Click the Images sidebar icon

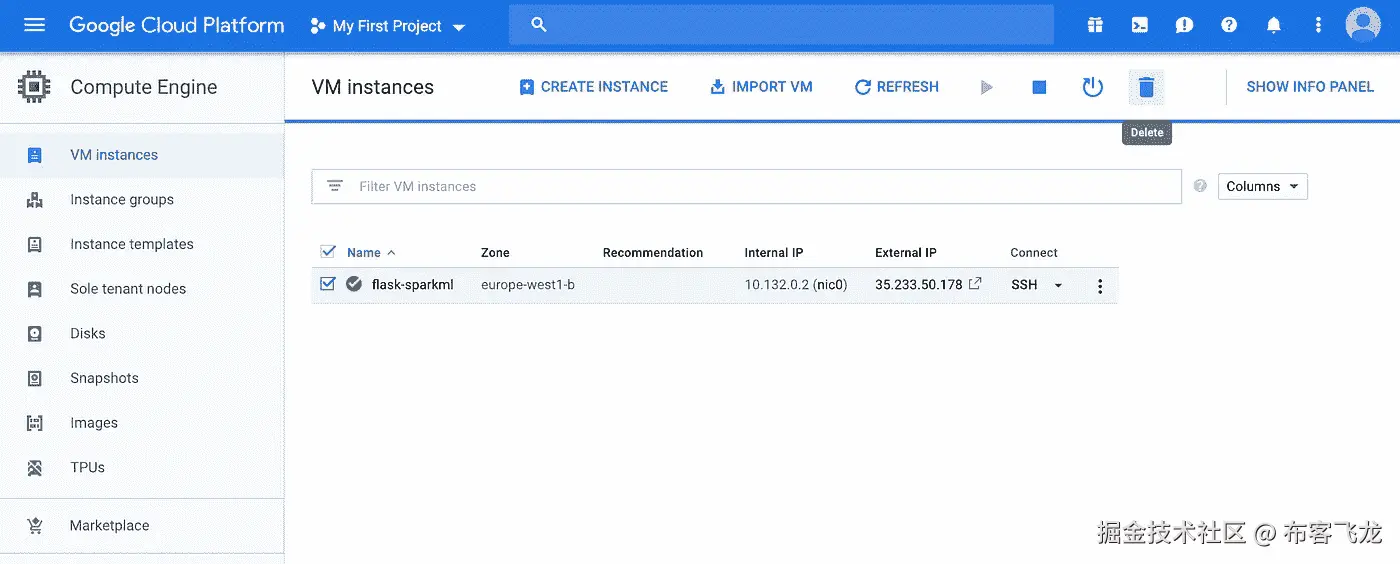35,423
